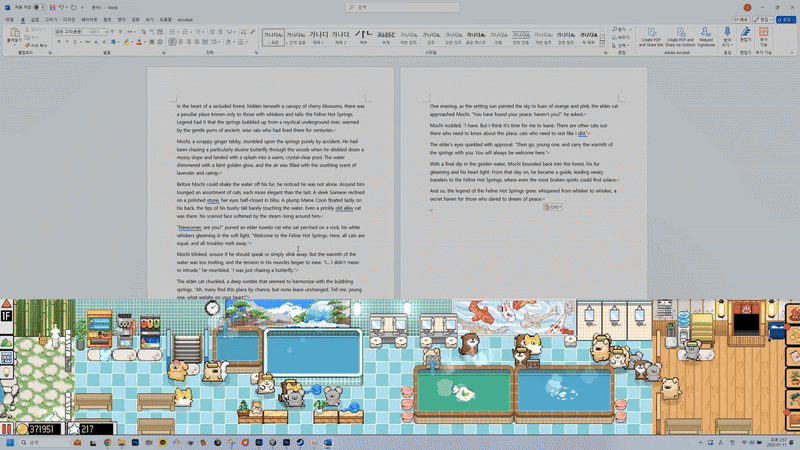Click Create PDF and Share via Outlook
This screenshot has width=800, height=450.
click(x=680, y=38)
